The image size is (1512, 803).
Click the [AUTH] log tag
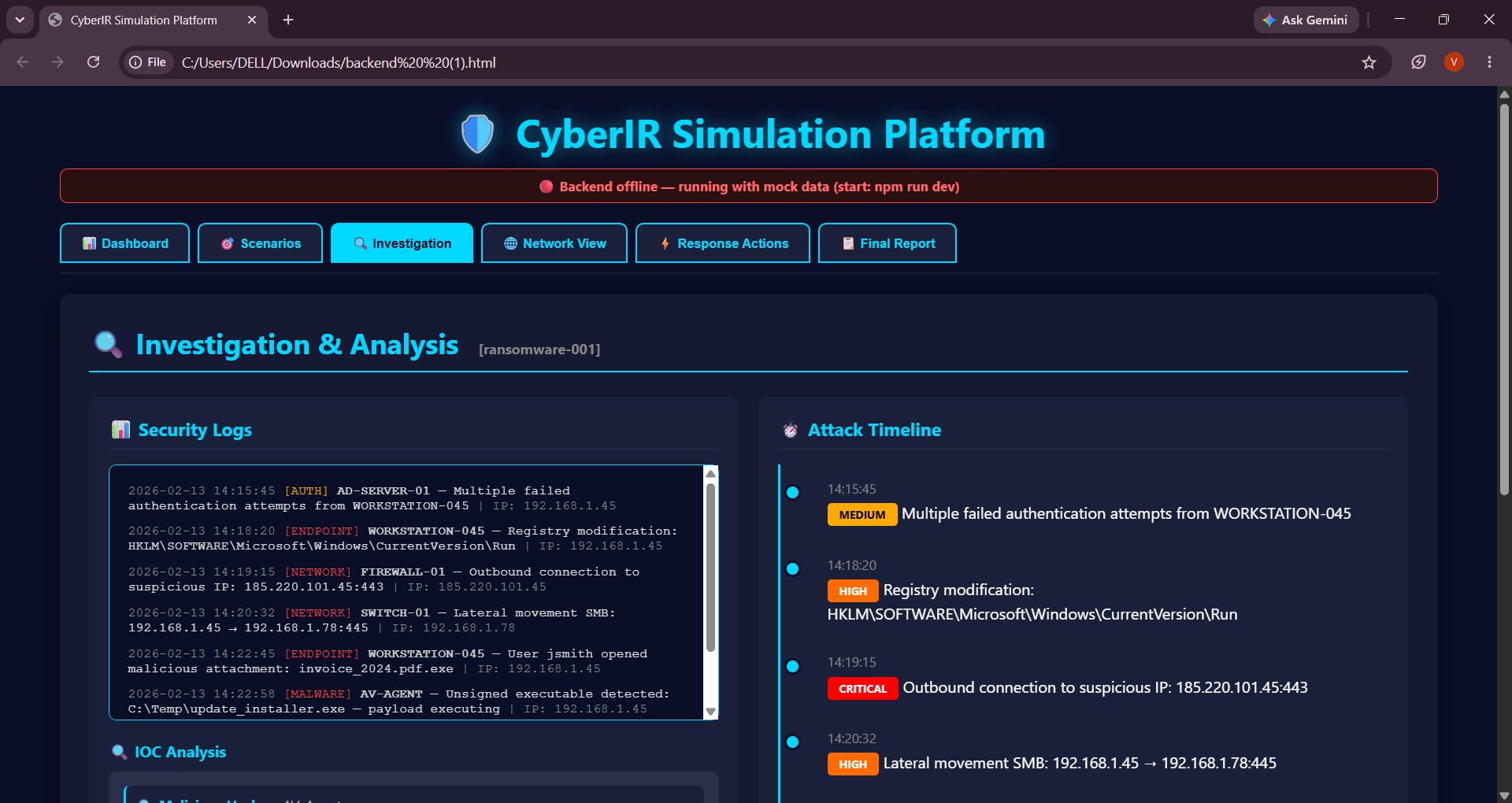click(306, 490)
